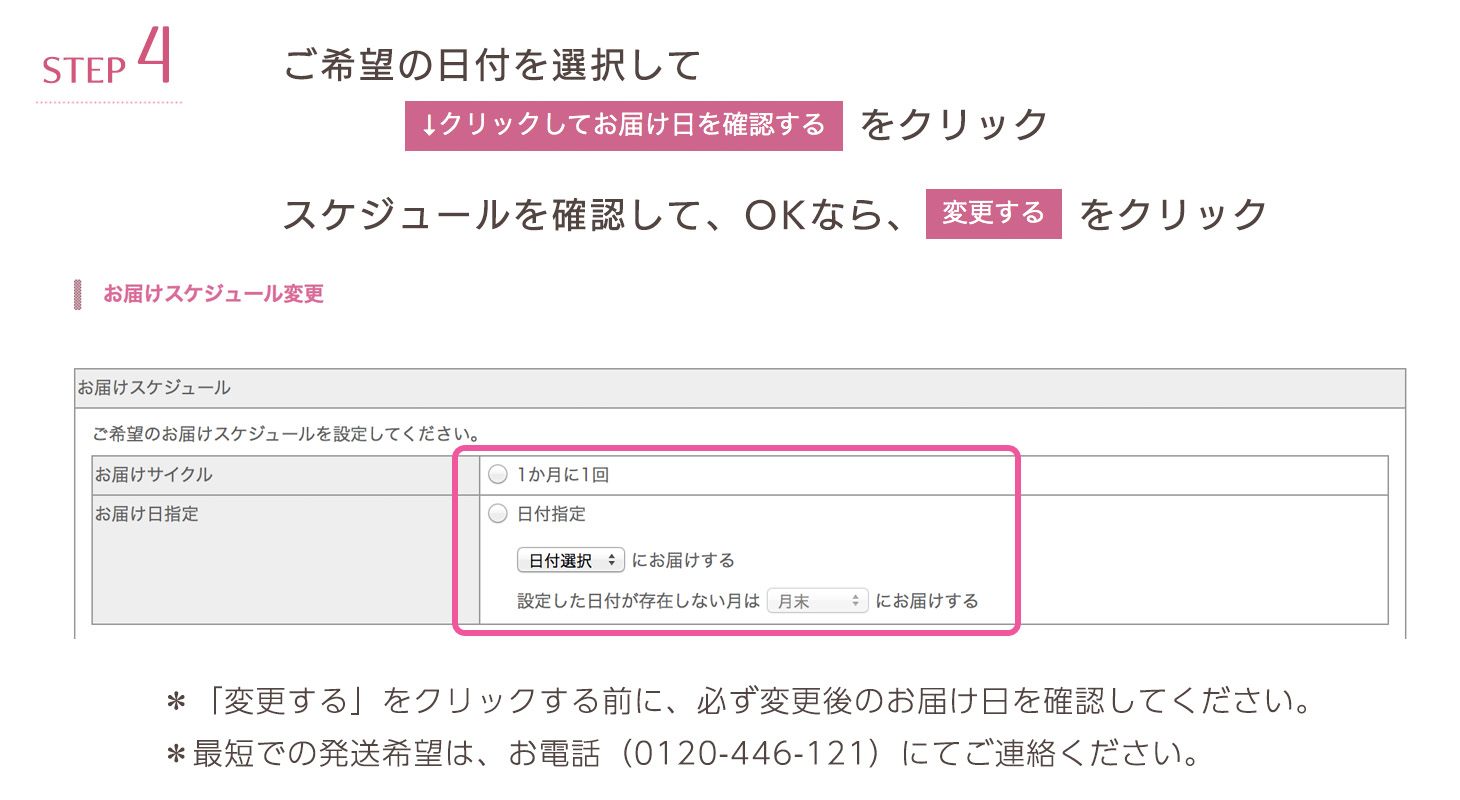The height and width of the screenshot is (800, 1460).
Task: Click the striped marker beside お届けスケジュール変更
Action: (x=78, y=295)
